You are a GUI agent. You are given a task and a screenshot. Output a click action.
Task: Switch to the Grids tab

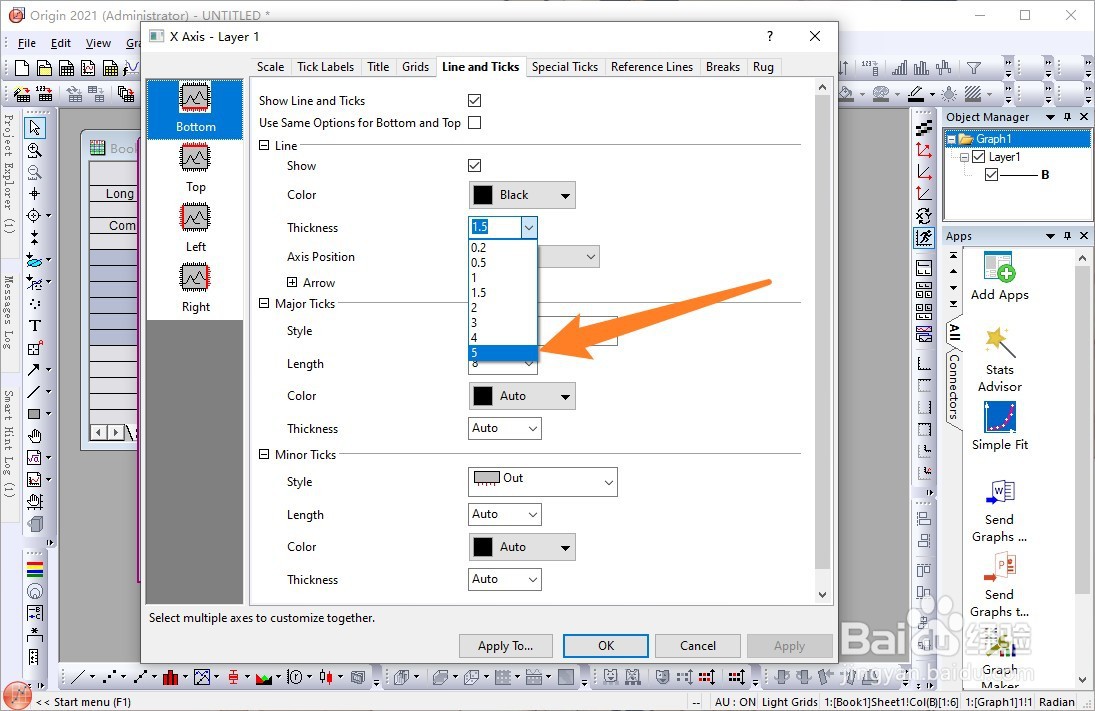point(416,67)
